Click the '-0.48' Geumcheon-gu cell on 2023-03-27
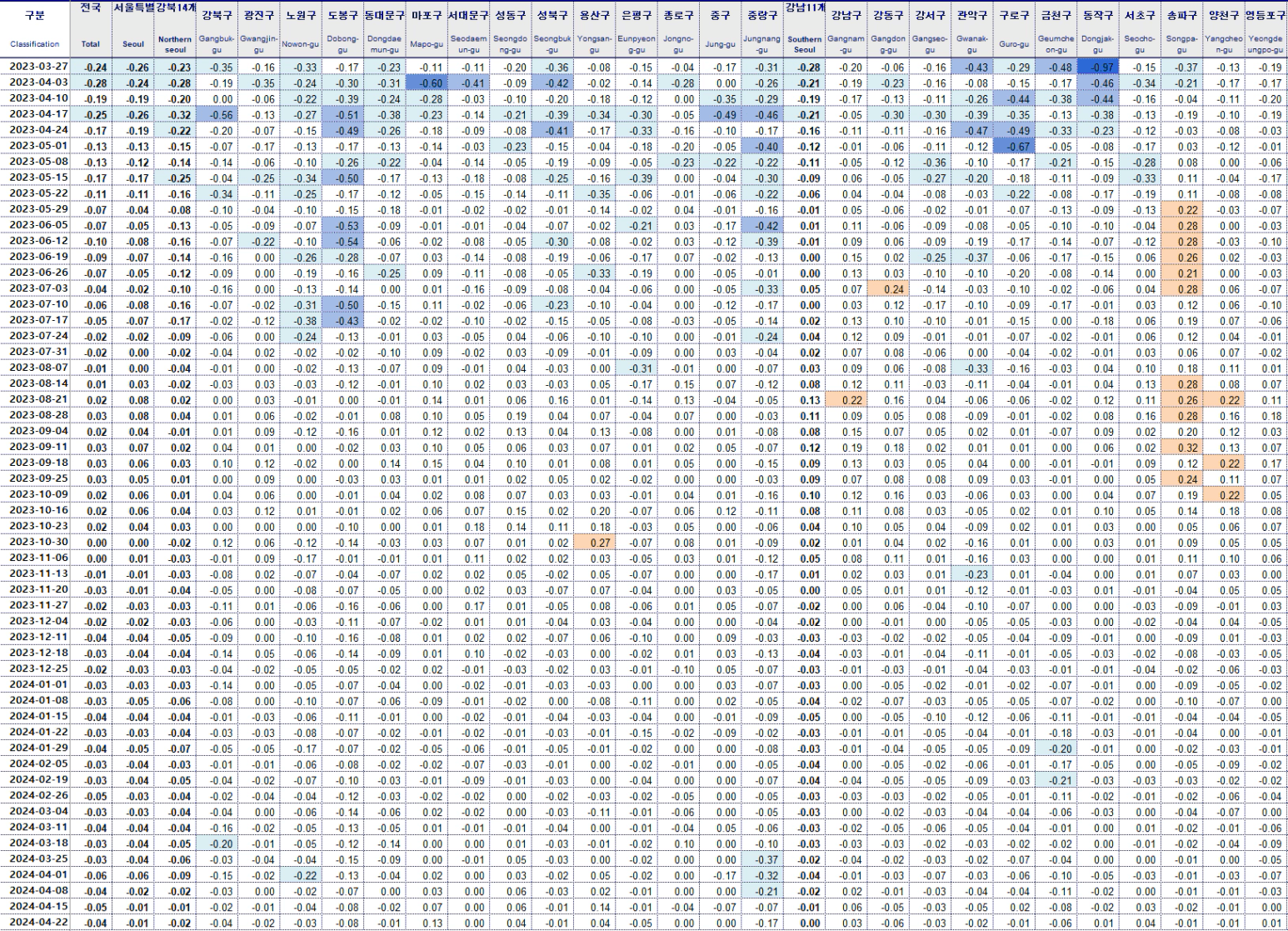Screen dimensions: 1288x931 [x=1056, y=68]
